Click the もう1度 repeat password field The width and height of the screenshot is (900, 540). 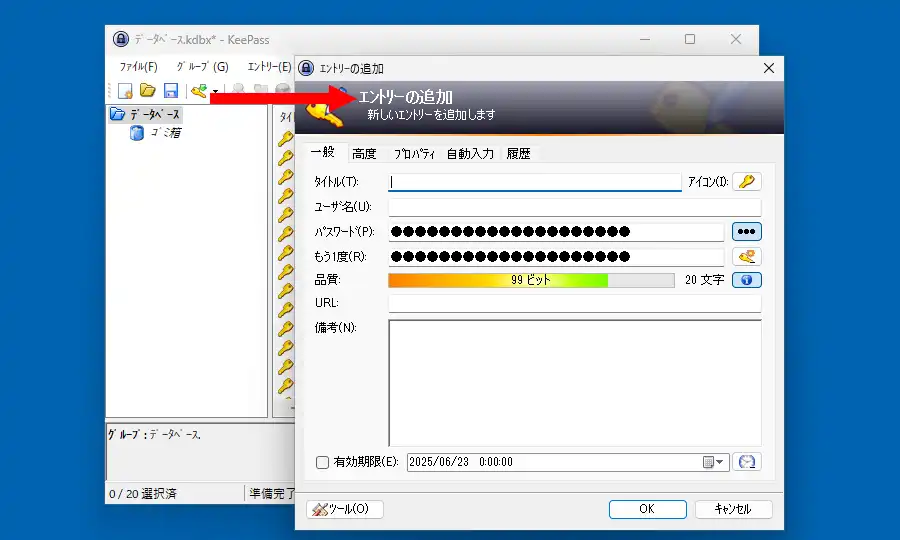pos(556,257)
